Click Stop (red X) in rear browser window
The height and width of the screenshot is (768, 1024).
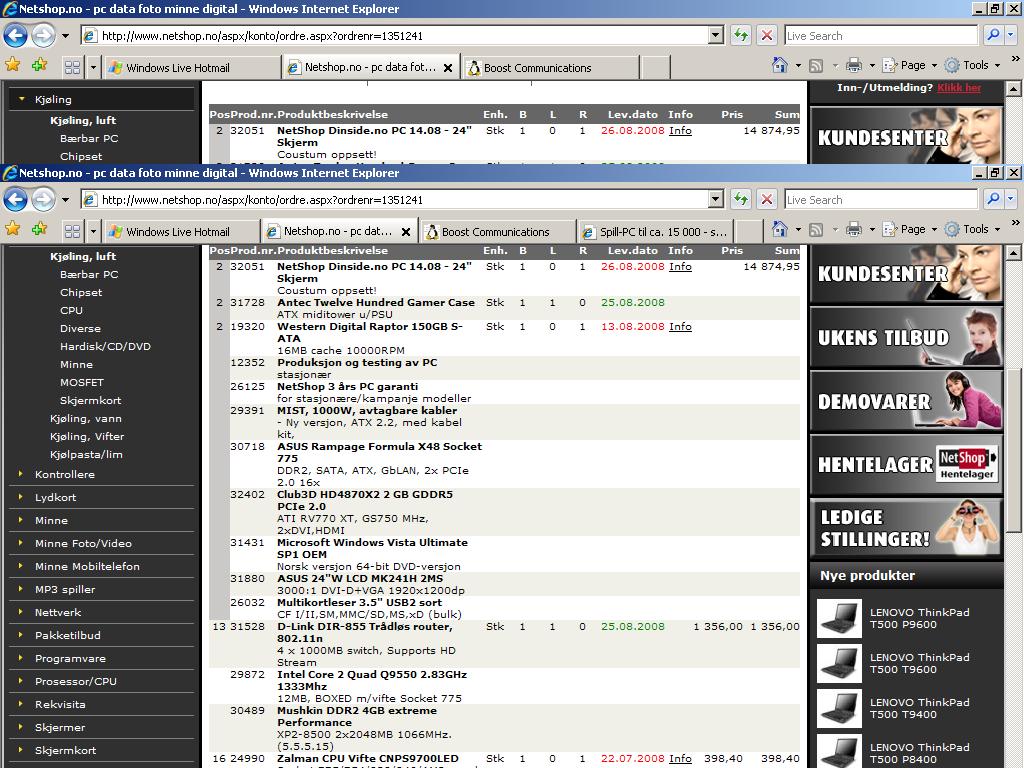(767, 35)
